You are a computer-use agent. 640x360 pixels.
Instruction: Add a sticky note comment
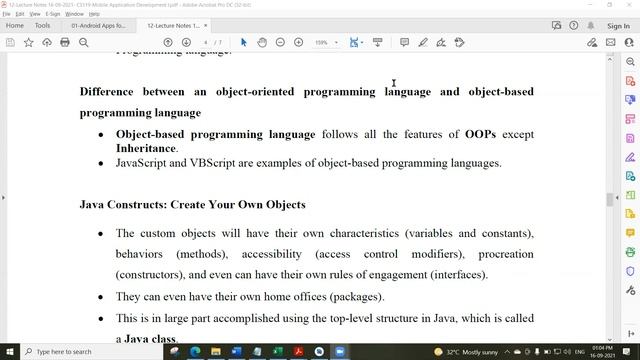pyautogui.click(x=404, y=42)
